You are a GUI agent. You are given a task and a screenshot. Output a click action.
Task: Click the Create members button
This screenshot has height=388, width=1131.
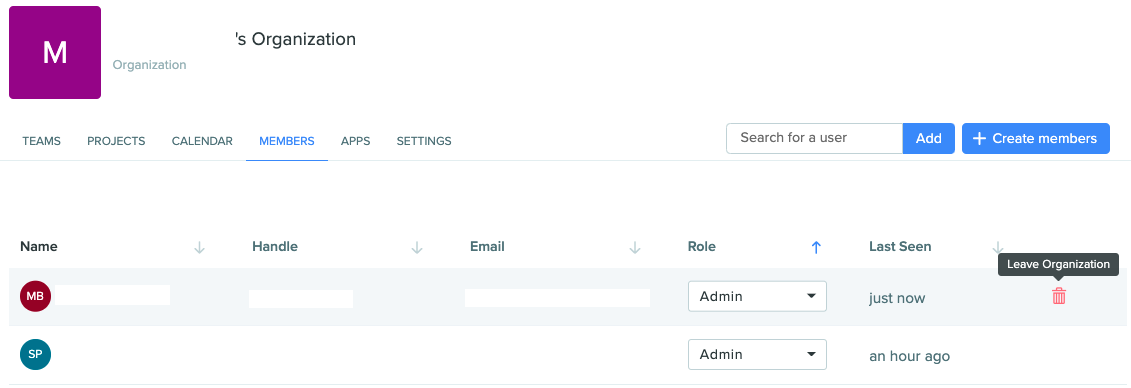(1036, 138)
